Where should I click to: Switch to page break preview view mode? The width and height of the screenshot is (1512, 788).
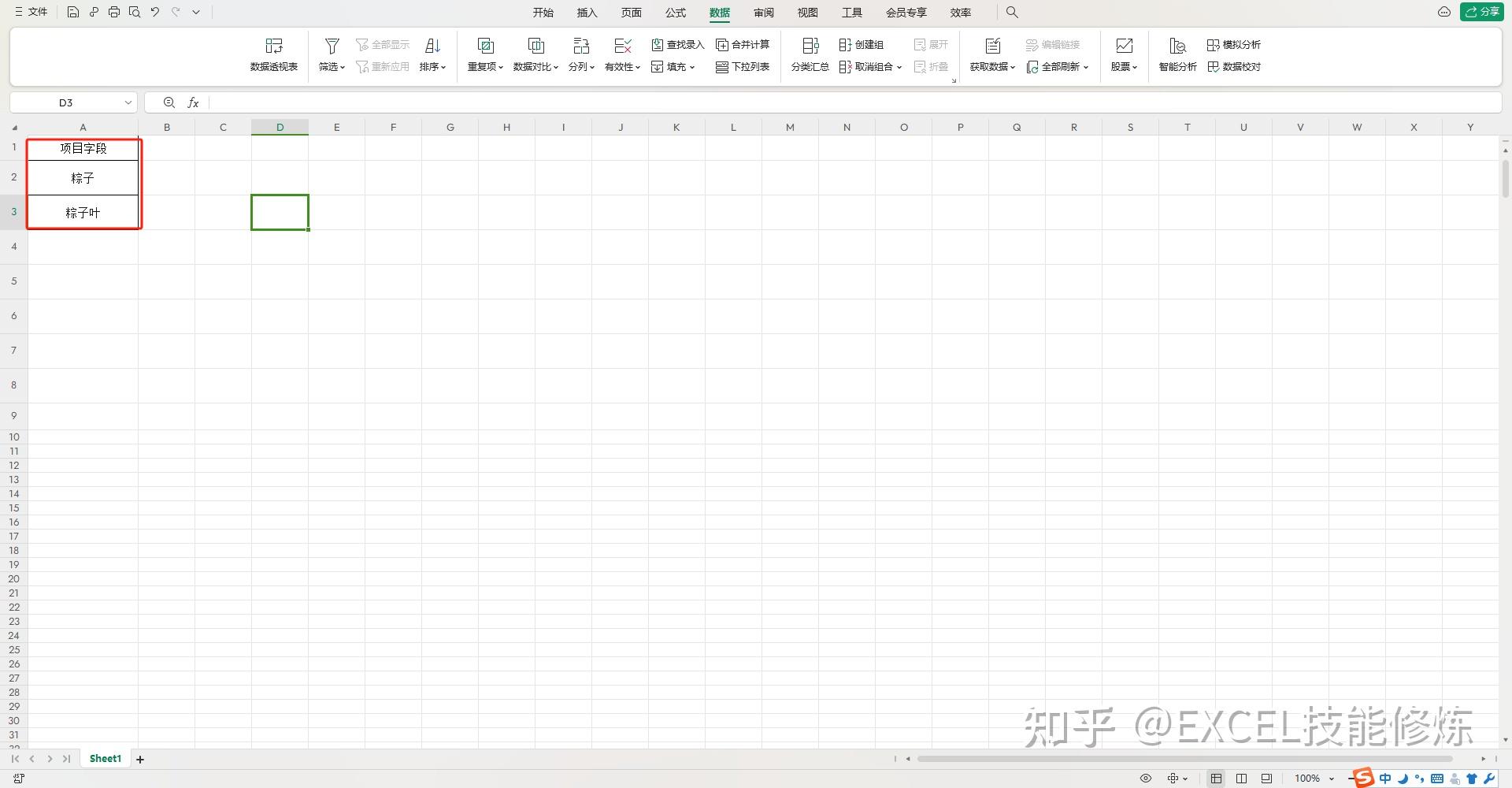point(1266,778)
